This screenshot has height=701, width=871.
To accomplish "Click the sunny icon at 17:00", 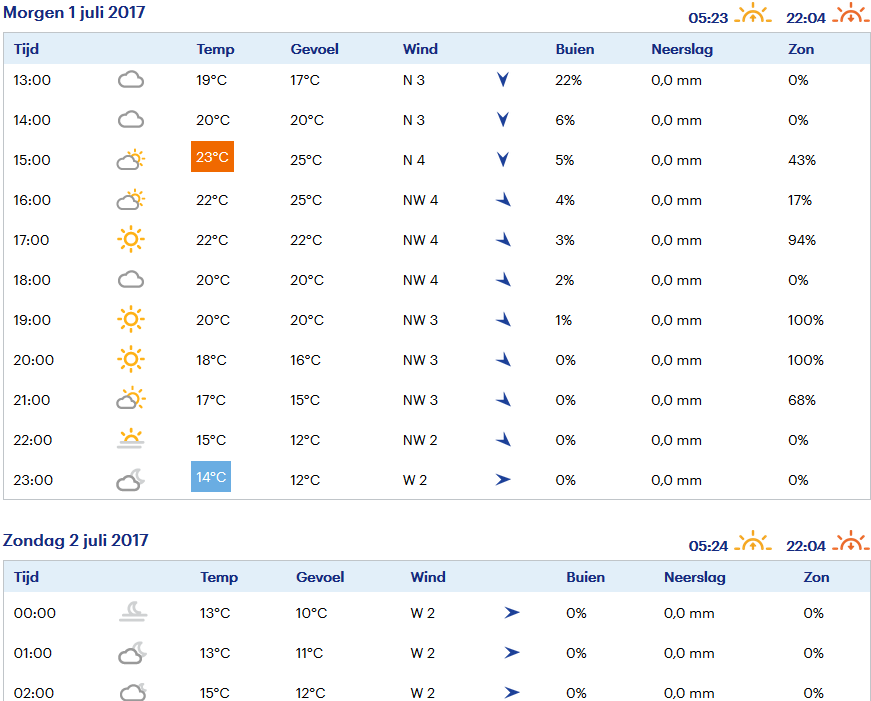I will [131, 239].
